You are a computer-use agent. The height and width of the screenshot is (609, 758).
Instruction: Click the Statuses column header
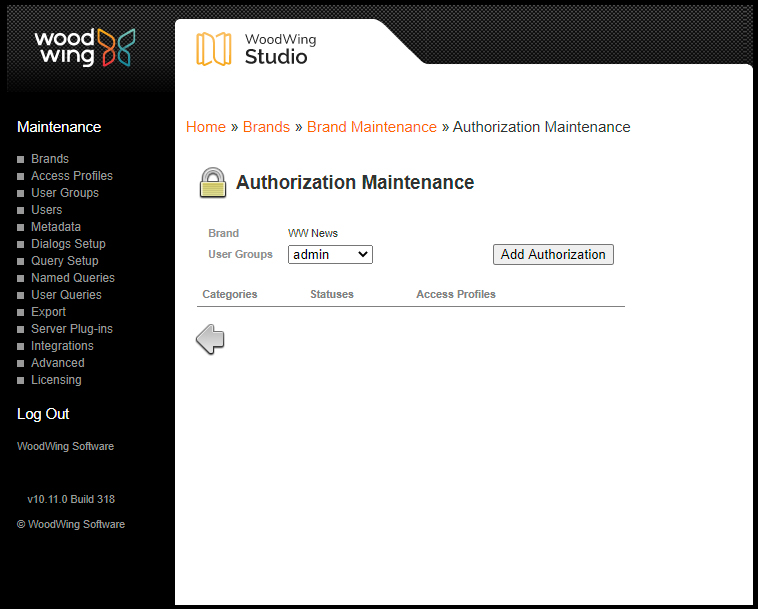click(332, 294)
